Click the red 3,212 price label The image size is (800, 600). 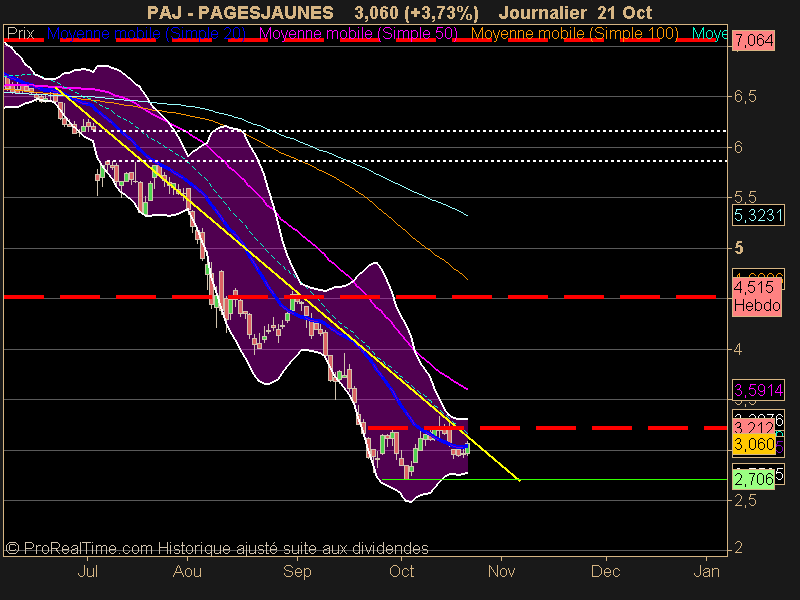pyautogui.click(x=754, y=427)
